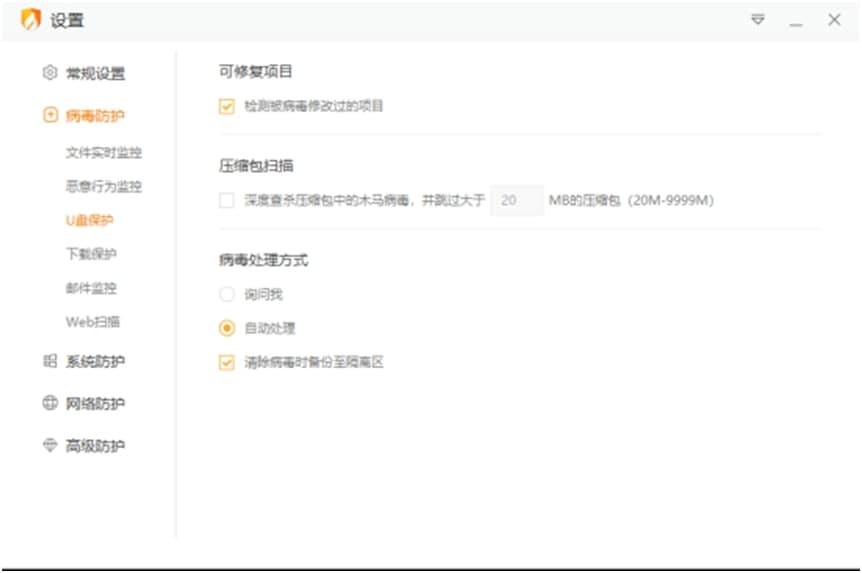Click the 病毒处理方式 heading
This screenshot has height=573, width=862.
click(263, 260)
